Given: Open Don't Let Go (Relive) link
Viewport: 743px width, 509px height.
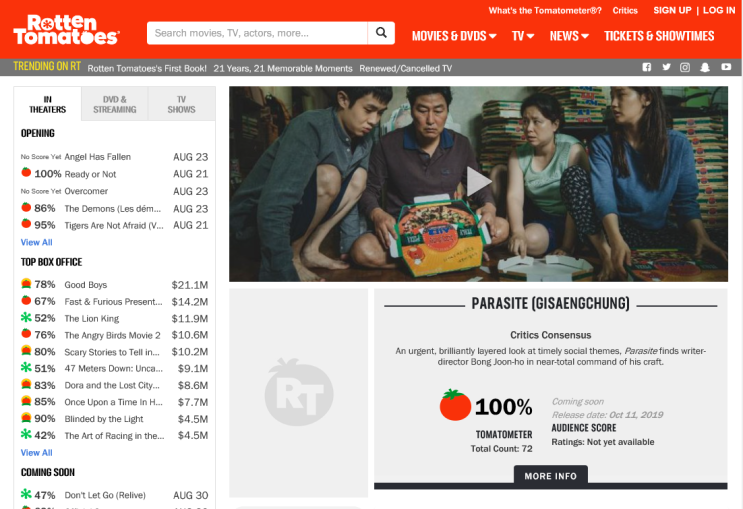Looking at the screenshot, I should [x=105, y=495].
